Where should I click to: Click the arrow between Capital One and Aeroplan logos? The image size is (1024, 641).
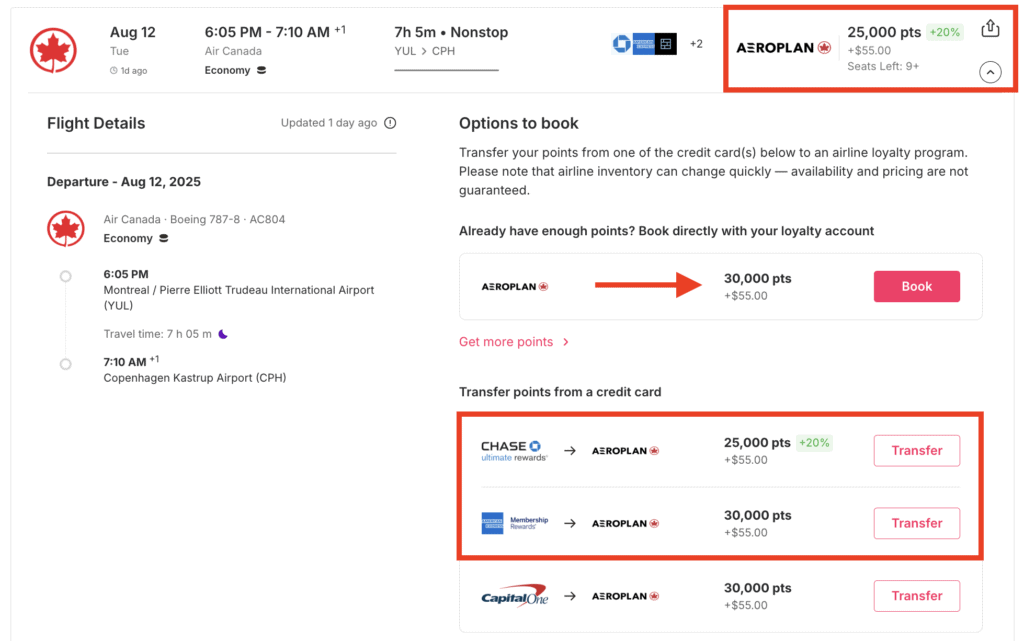point(569,596)
